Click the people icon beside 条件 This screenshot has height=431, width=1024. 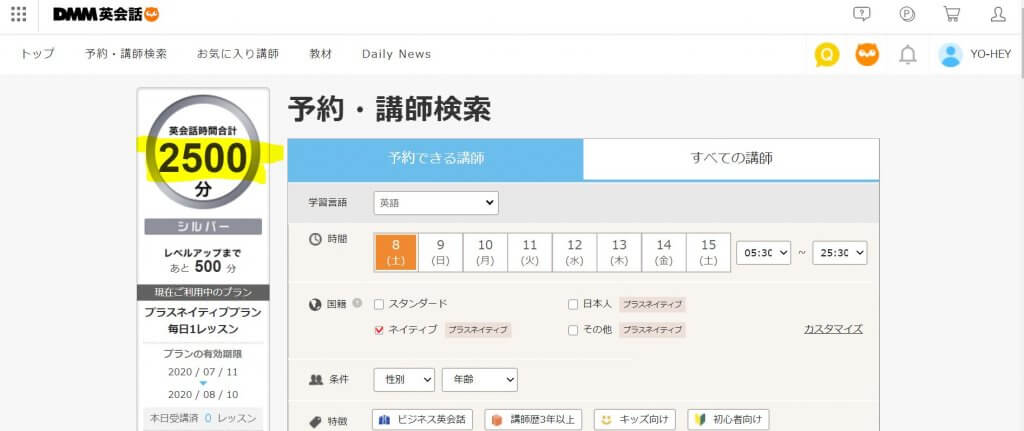click(x=316, y=379)
